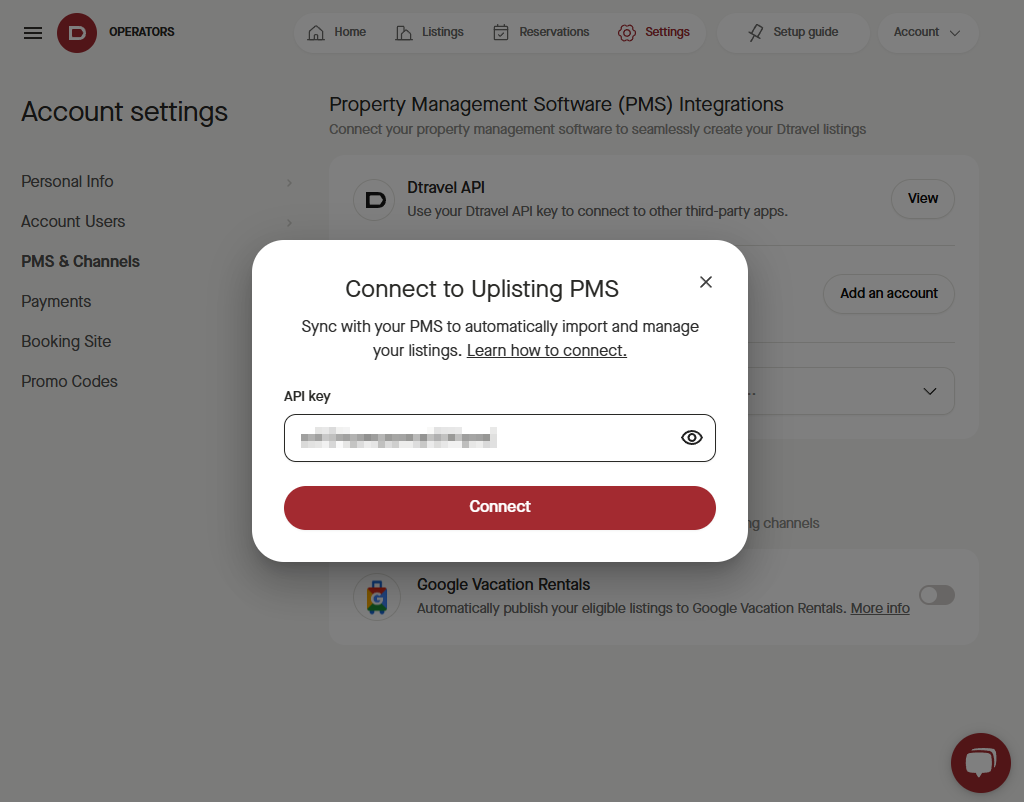Click the API key input field
The height and width of the screenshot is (802, 1024).
point(500,438)
